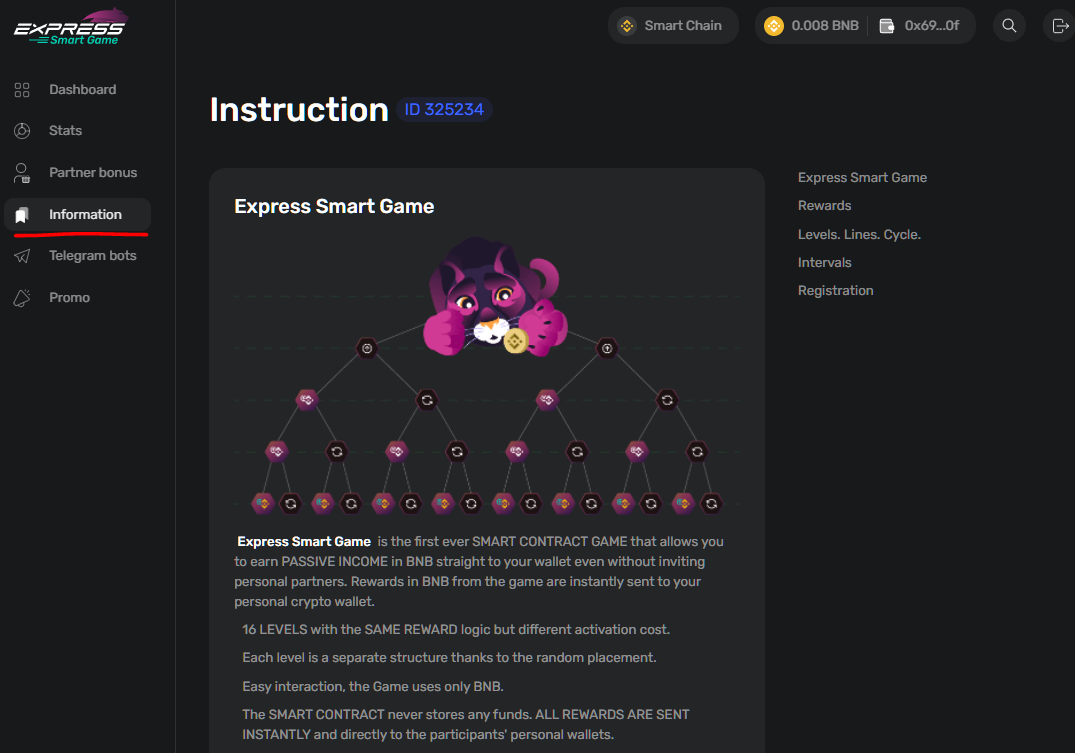Click the ID 325234 badge

pos(444,110)
